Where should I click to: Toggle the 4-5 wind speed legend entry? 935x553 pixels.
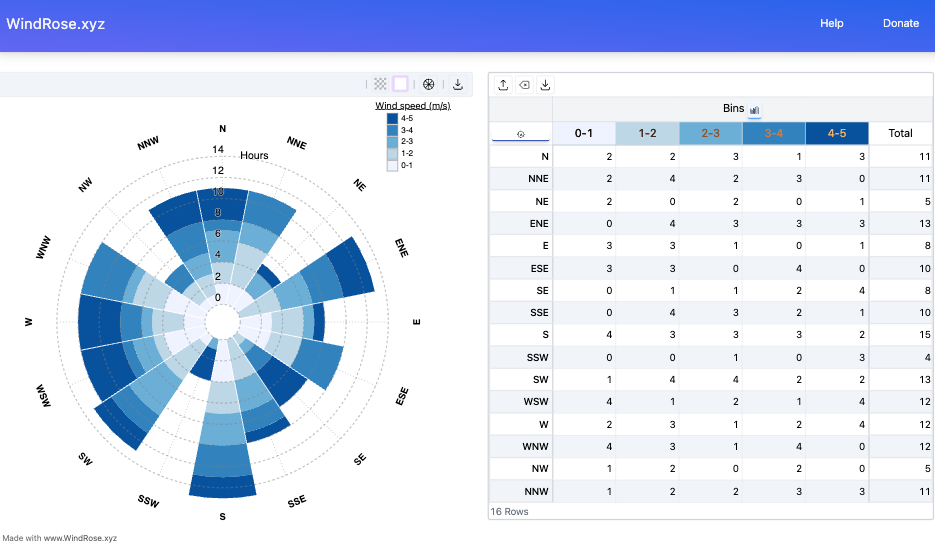(x=399, y=118)
